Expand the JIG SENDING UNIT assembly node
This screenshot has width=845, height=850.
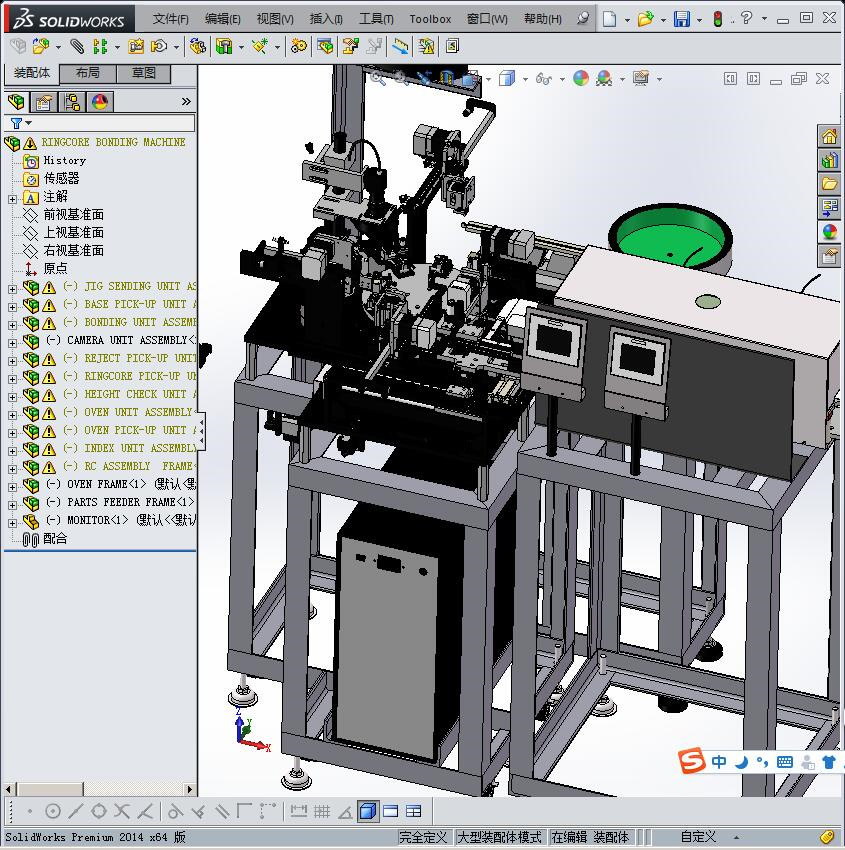(12, 287)
